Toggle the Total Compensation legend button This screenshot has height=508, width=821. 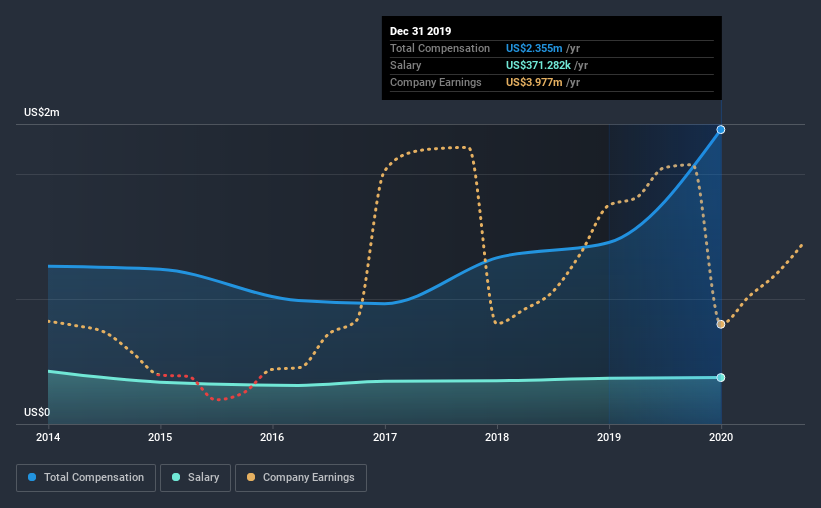pos(86,478)
